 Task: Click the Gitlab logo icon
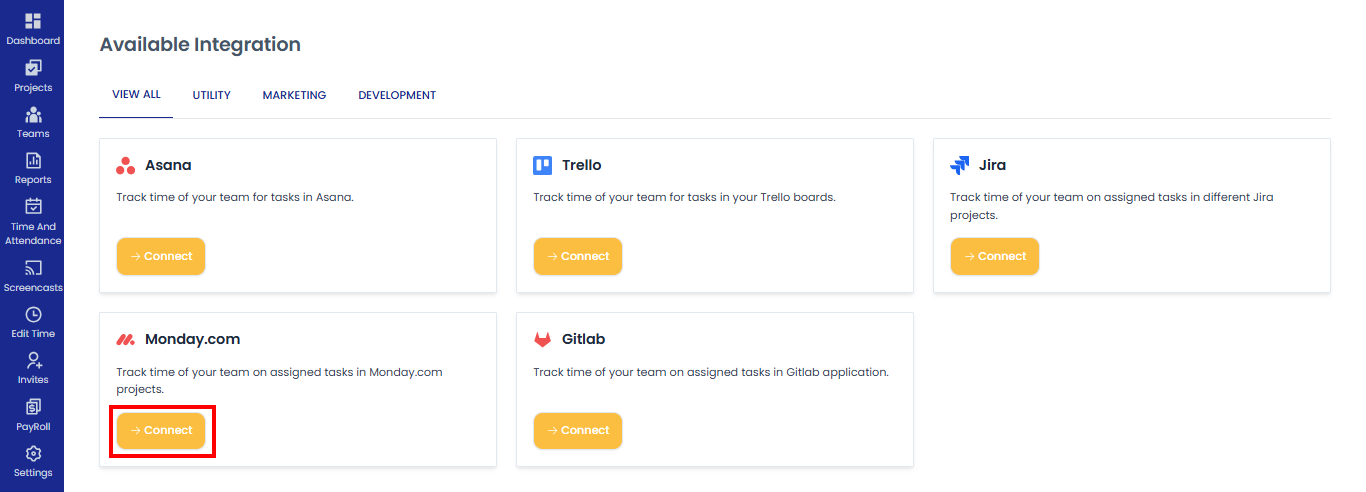pos(542,339)
